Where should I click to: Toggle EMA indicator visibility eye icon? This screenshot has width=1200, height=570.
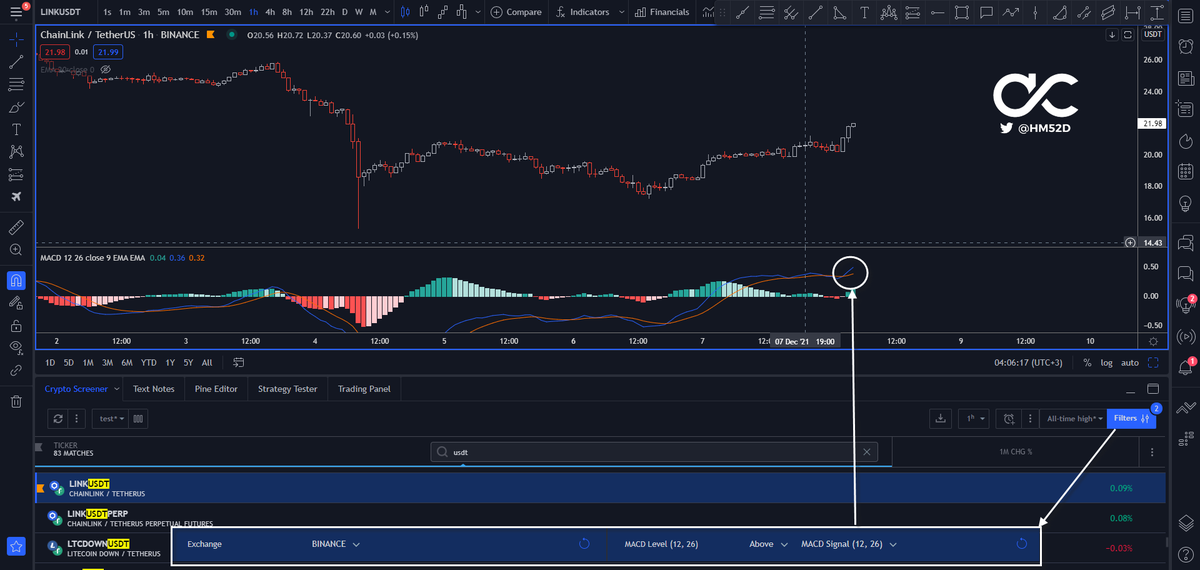pyautogui.click(x=105, y=70)
